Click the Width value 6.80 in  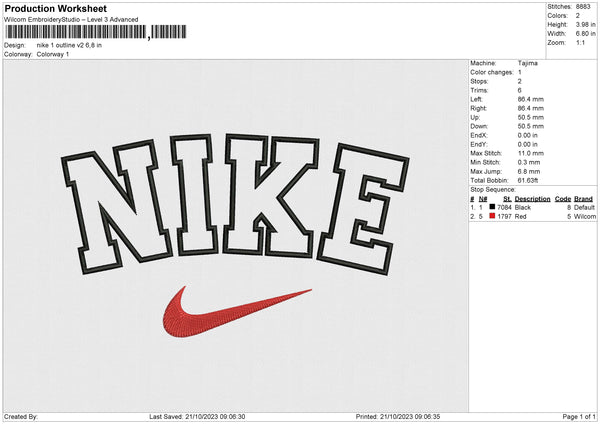[585, 34]
